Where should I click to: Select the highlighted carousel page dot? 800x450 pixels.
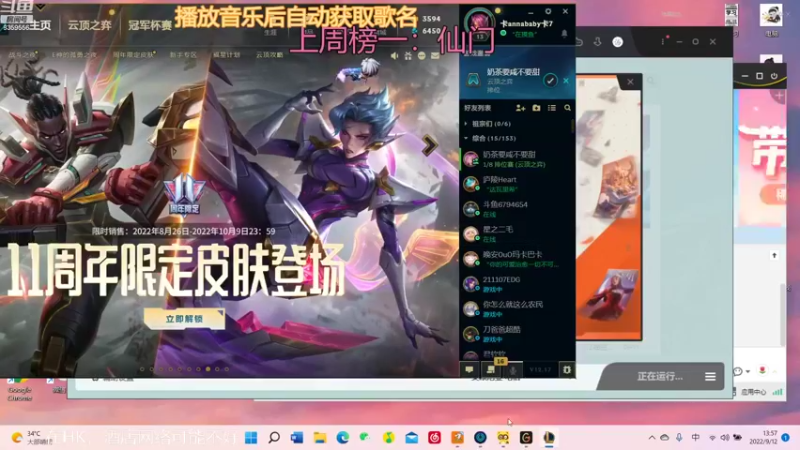(208, 369)
